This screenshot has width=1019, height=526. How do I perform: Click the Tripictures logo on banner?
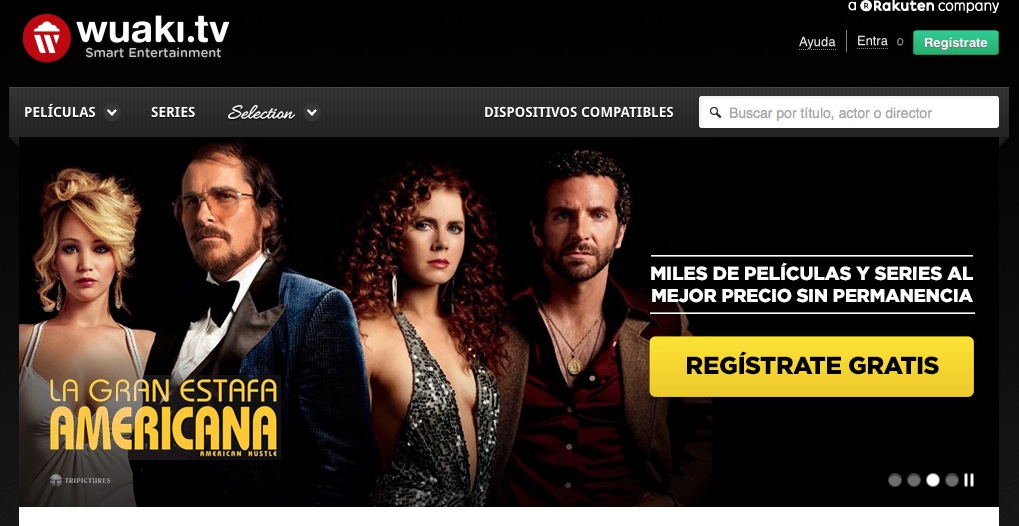80,480
